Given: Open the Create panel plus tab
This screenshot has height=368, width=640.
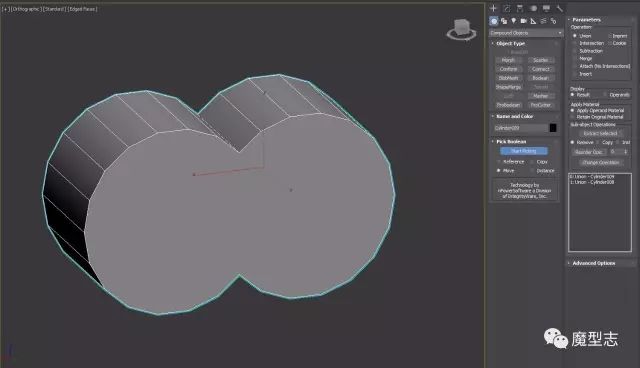Looking at the screenshot, I should 493,8.
